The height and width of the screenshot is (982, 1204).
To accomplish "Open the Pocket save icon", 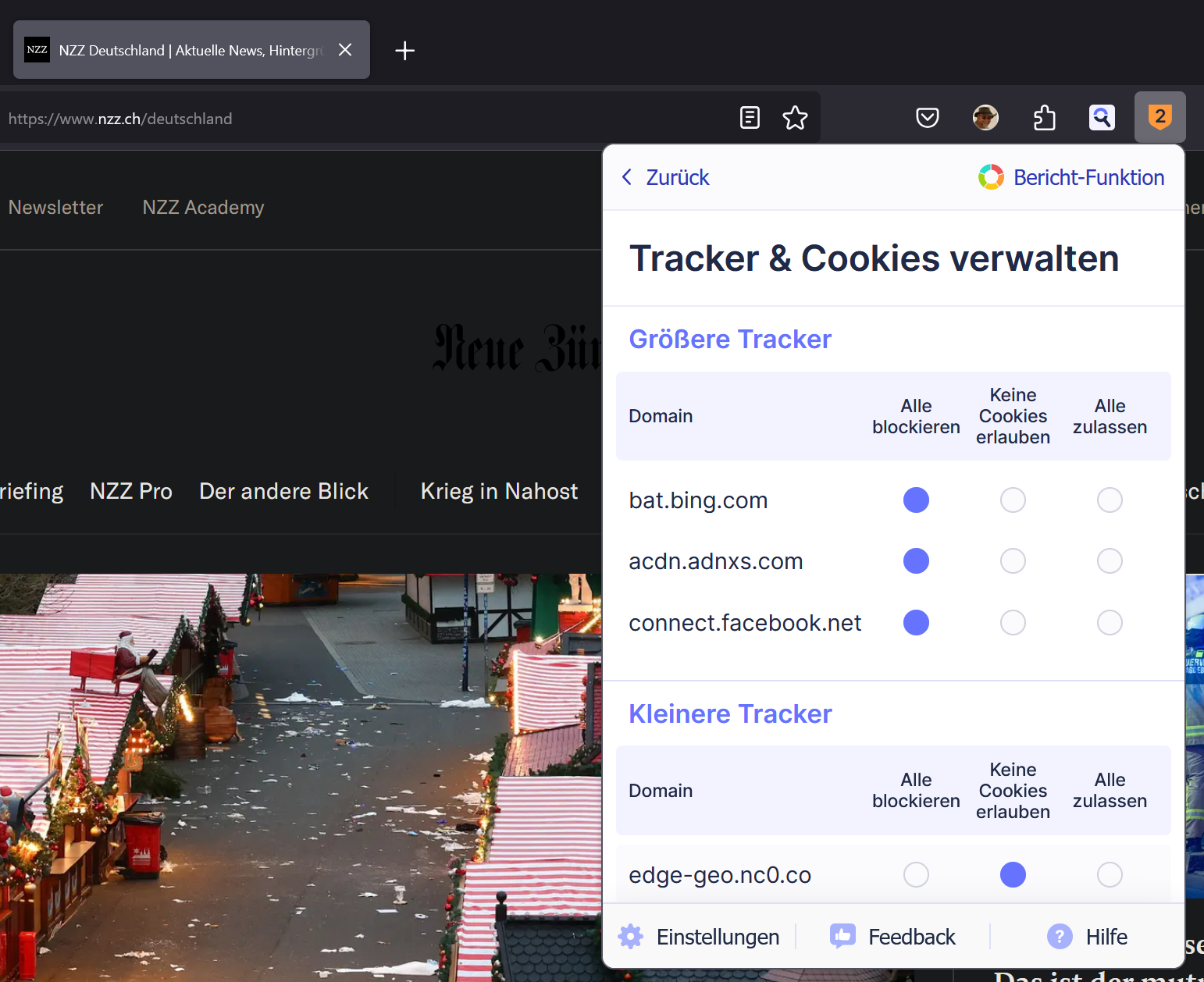I will (x=927, y=118).
